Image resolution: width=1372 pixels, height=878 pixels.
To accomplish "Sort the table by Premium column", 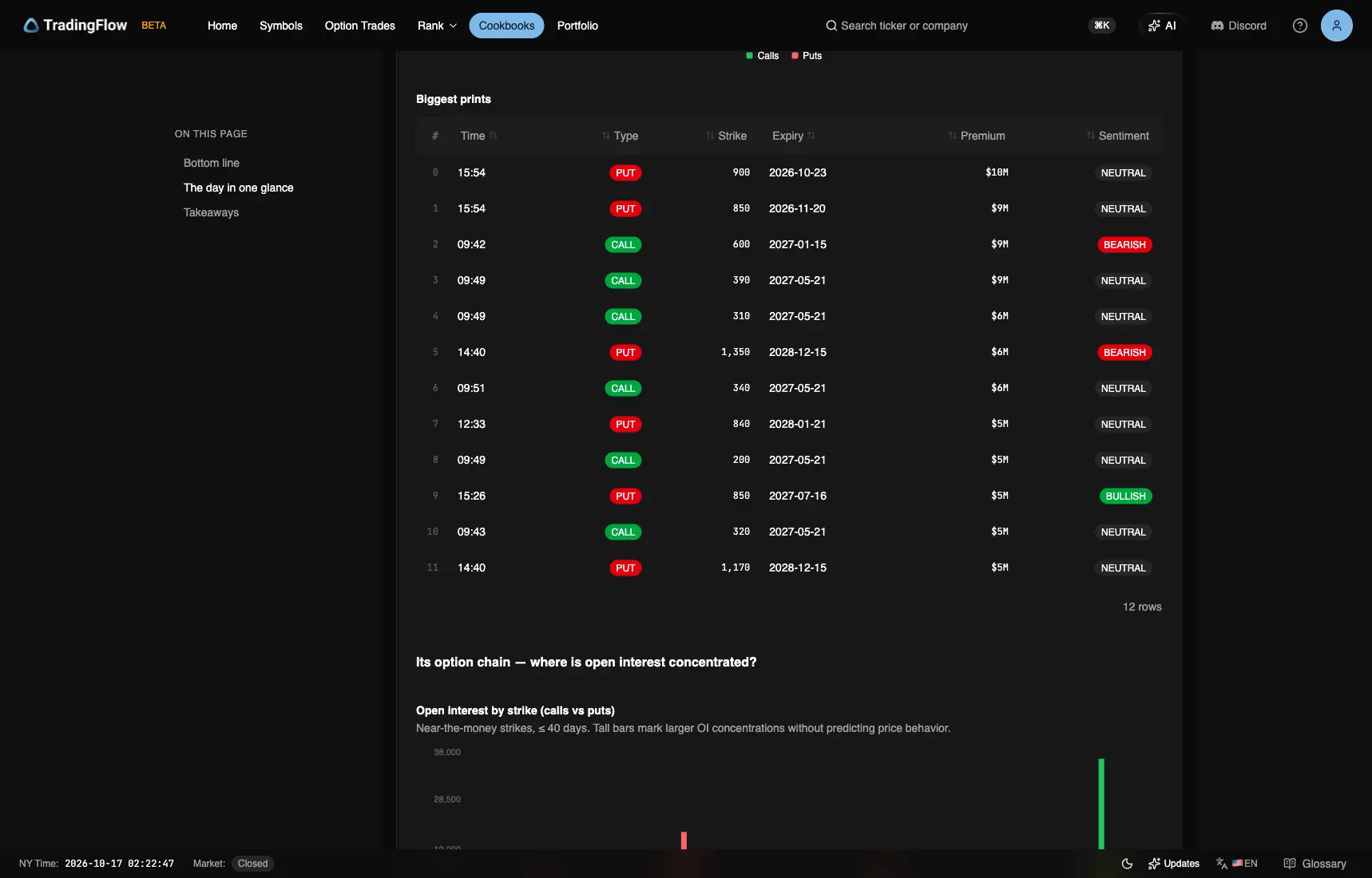I will pos(977,136).
